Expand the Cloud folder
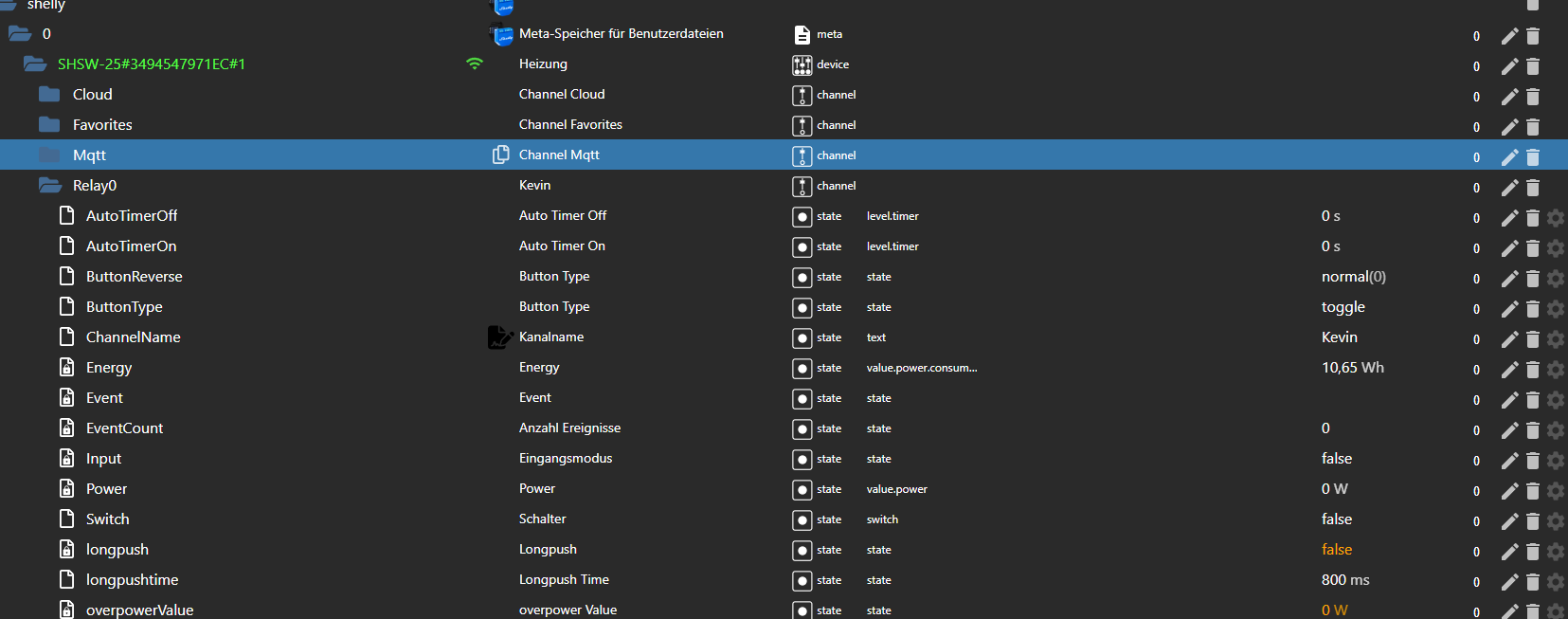The image size is (1568, 619). tap(49, 95)
